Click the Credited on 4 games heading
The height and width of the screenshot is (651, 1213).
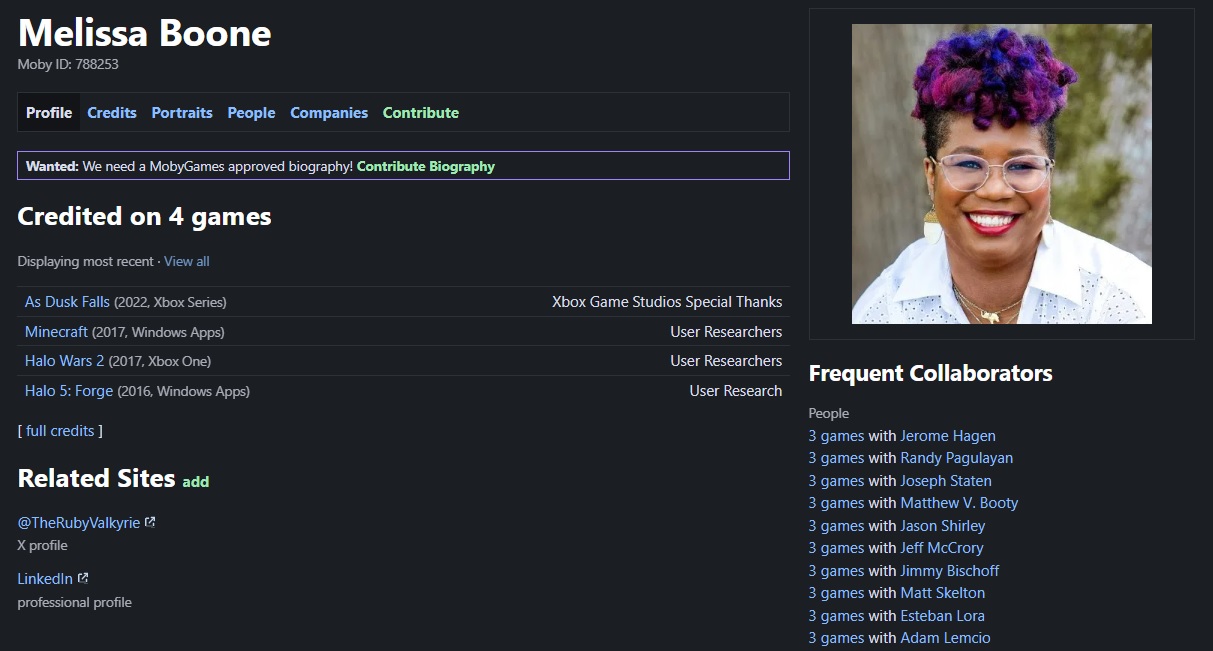click(x=145, y=217)
